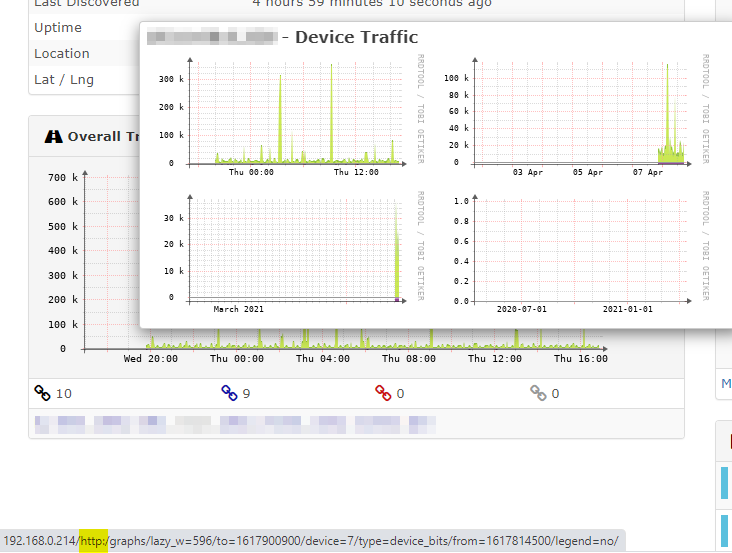Click the Device Traffic popup title
Viewport: 732px width, 553px height.
point(355,38)
